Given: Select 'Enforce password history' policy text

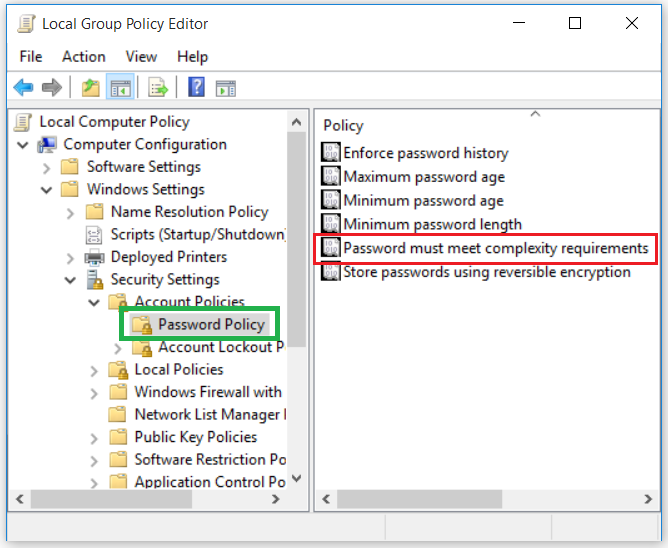Looking at the screenshot, I should [426, 153].
